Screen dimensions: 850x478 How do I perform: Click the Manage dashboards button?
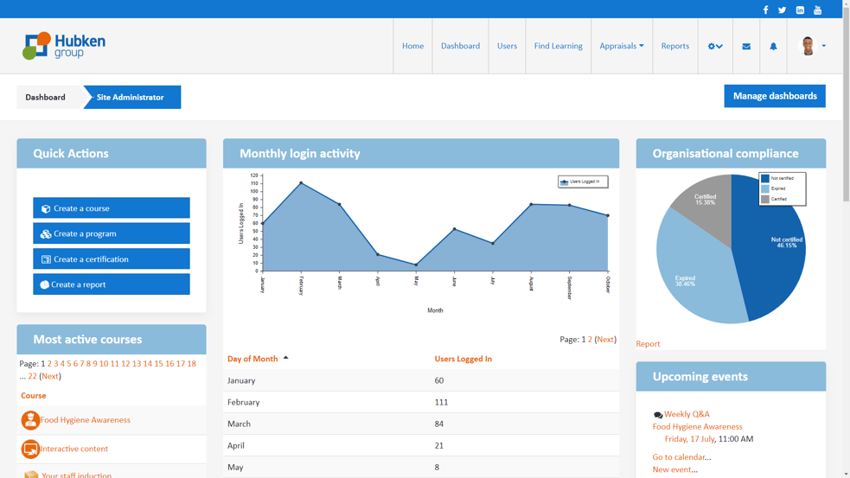[775, 96]
